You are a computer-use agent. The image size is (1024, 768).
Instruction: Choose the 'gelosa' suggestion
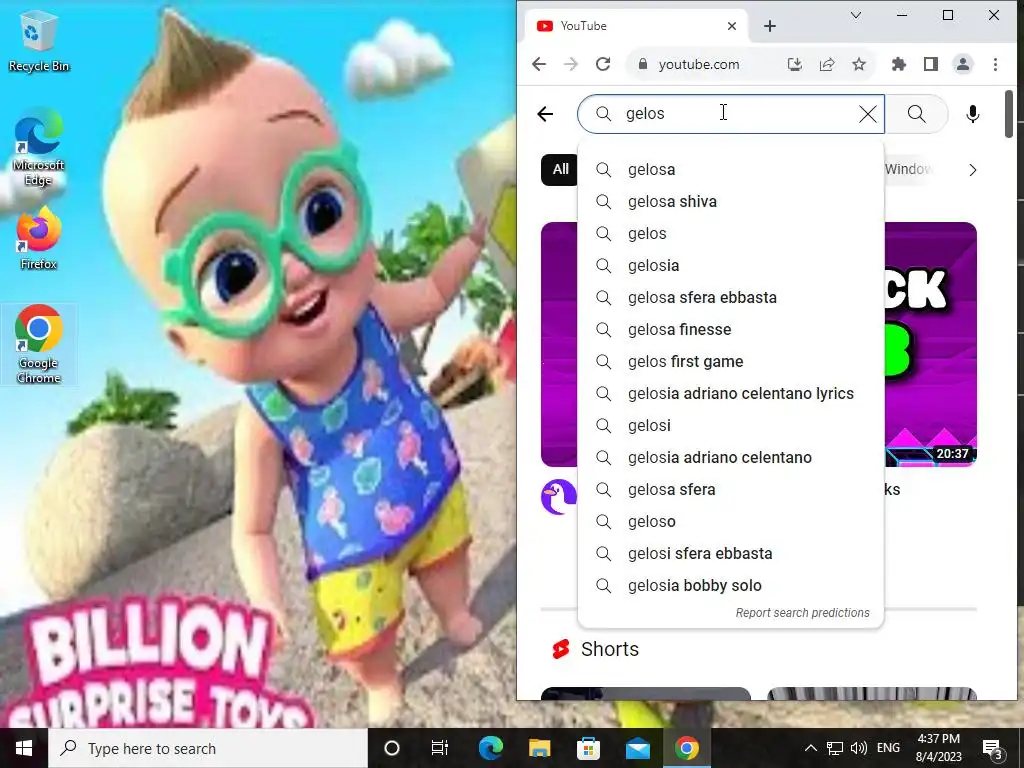731,170
